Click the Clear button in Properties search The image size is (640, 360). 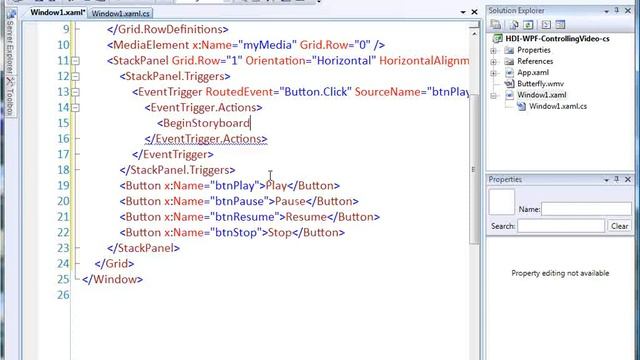619,226
